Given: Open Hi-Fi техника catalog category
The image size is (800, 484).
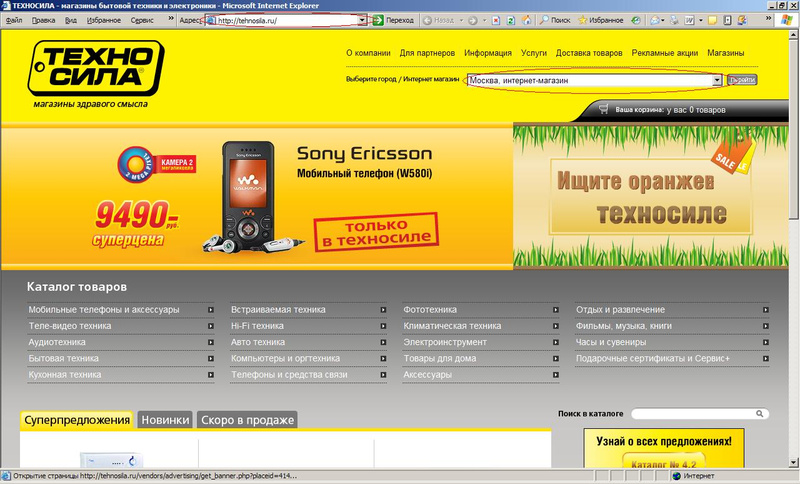Looking at the screenshot, I should (257, 326).
